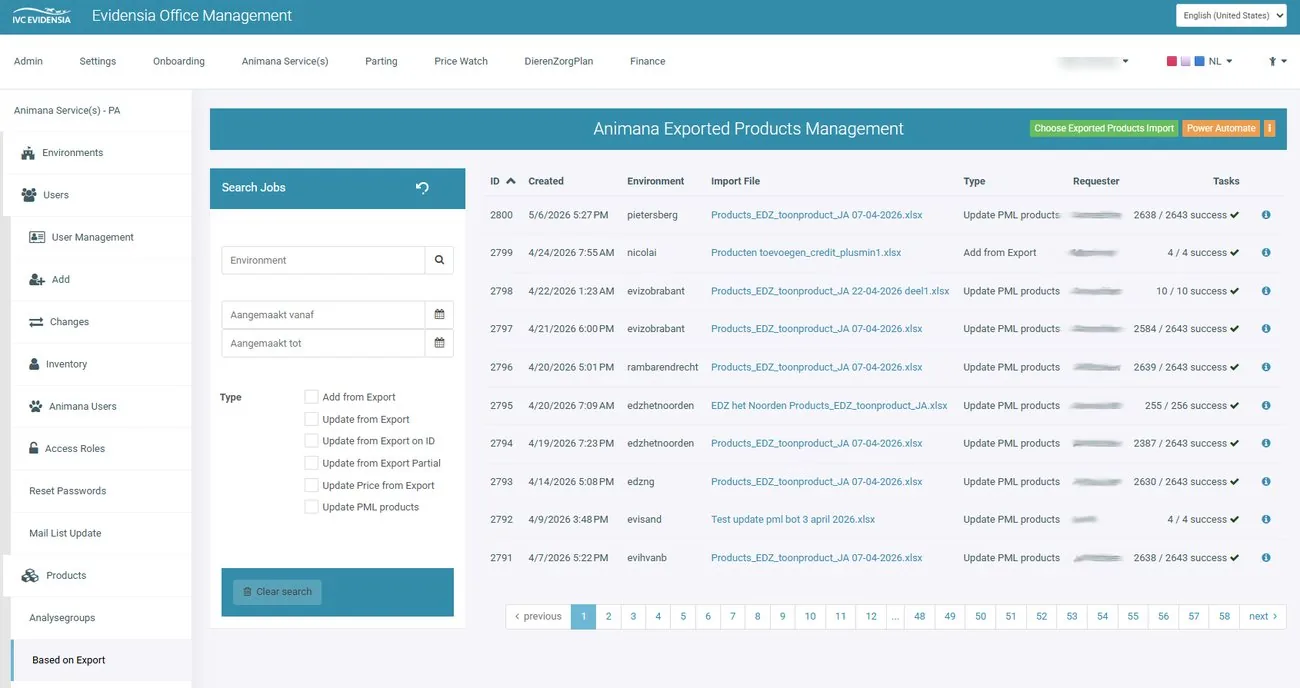The image size is (1300, 688).
Task: Open info icon for job 2798
Action: click(1266, 291)
